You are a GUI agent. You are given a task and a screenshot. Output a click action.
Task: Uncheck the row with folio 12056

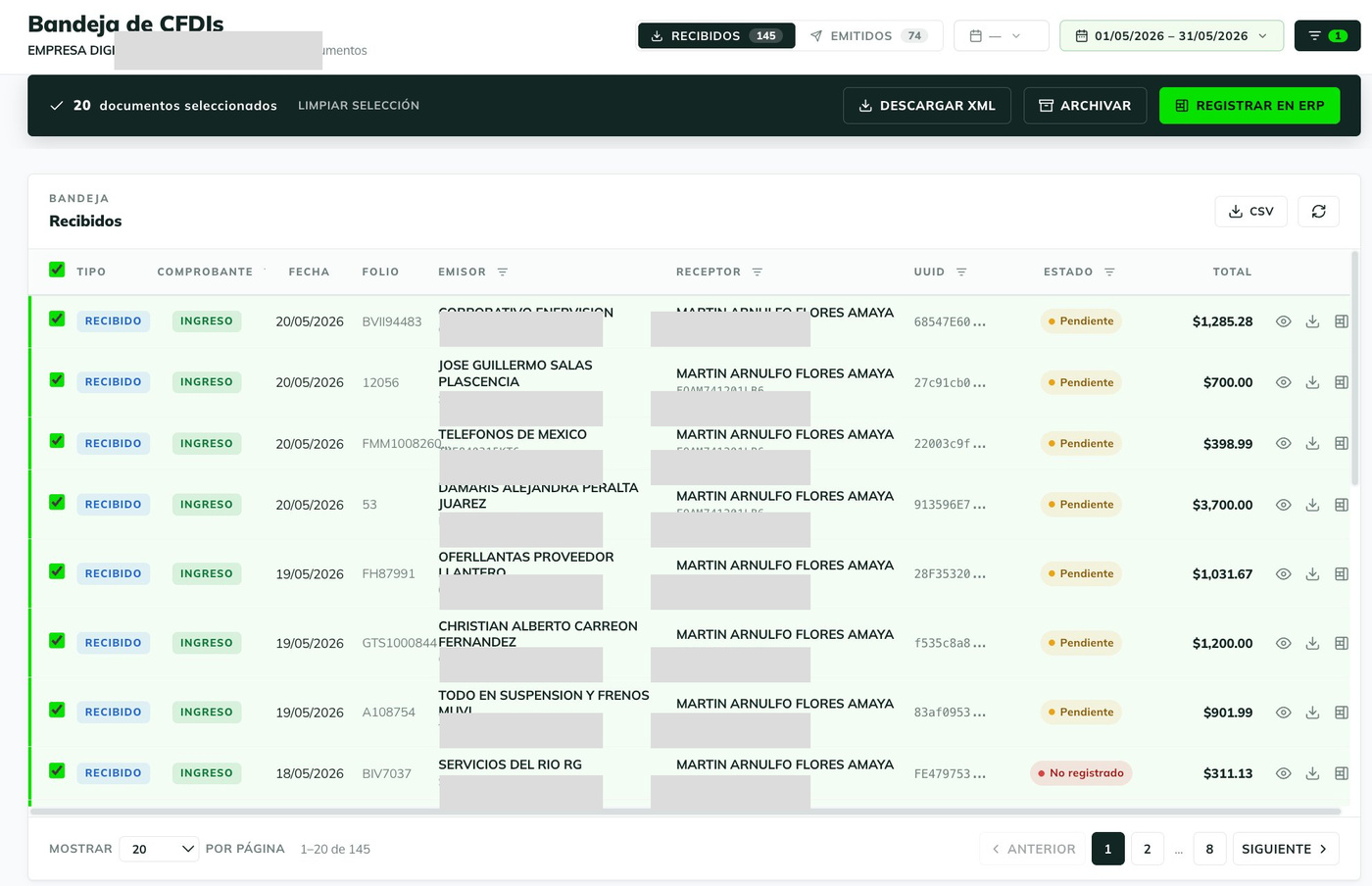pyautogui.click(x=57, y=380)
